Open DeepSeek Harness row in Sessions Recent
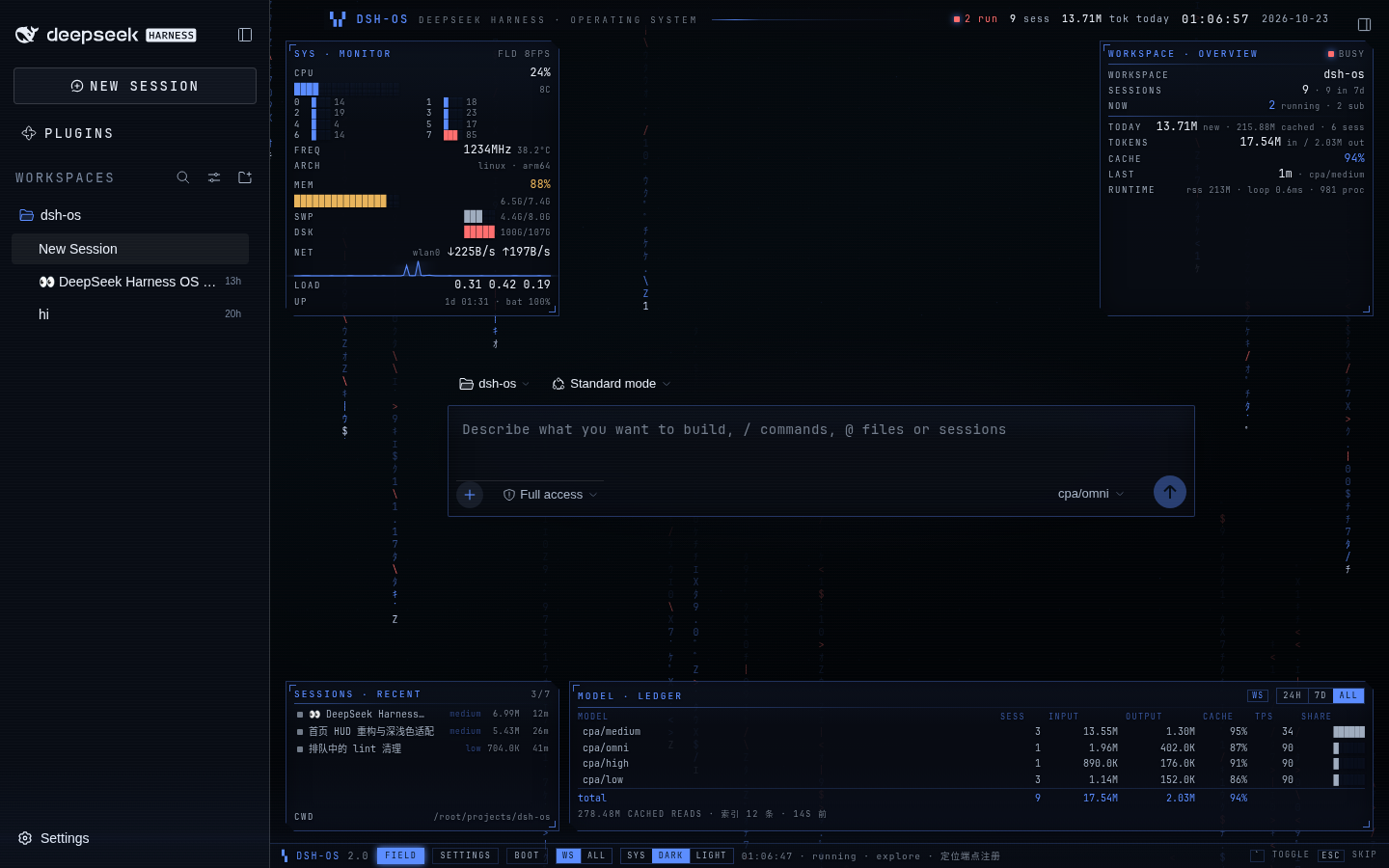1389x868 pixels. [422, 715]
